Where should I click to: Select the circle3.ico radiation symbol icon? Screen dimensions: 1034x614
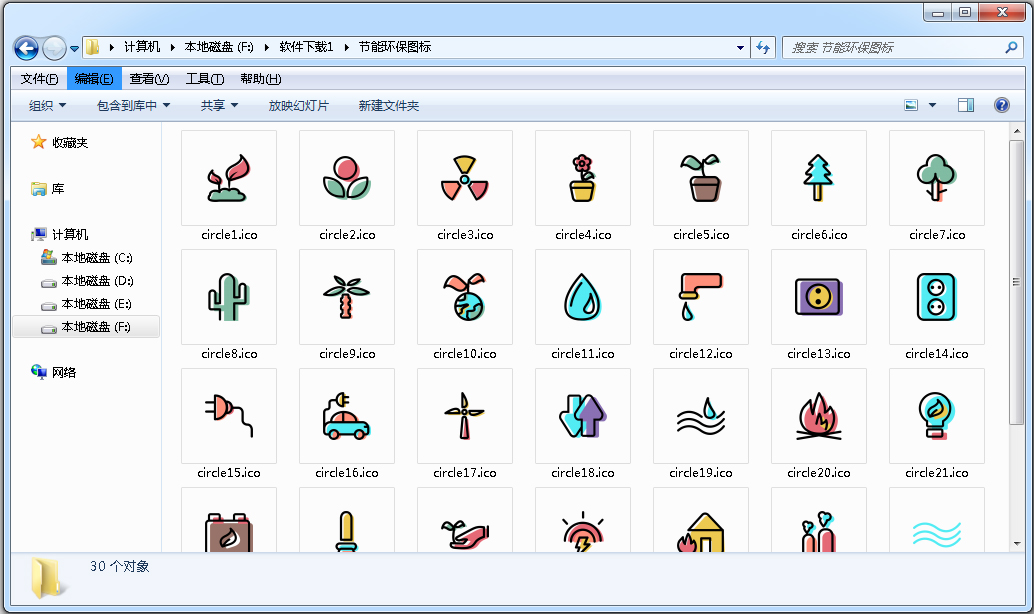tap(464, 178)
